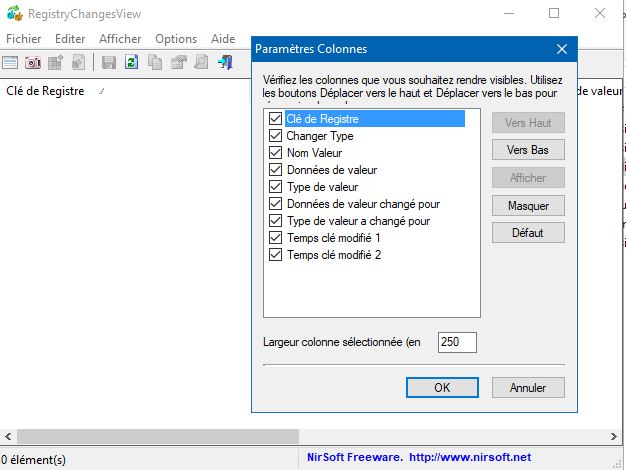Uncheck the Clé de Registre checkbox

coord(275,119)
